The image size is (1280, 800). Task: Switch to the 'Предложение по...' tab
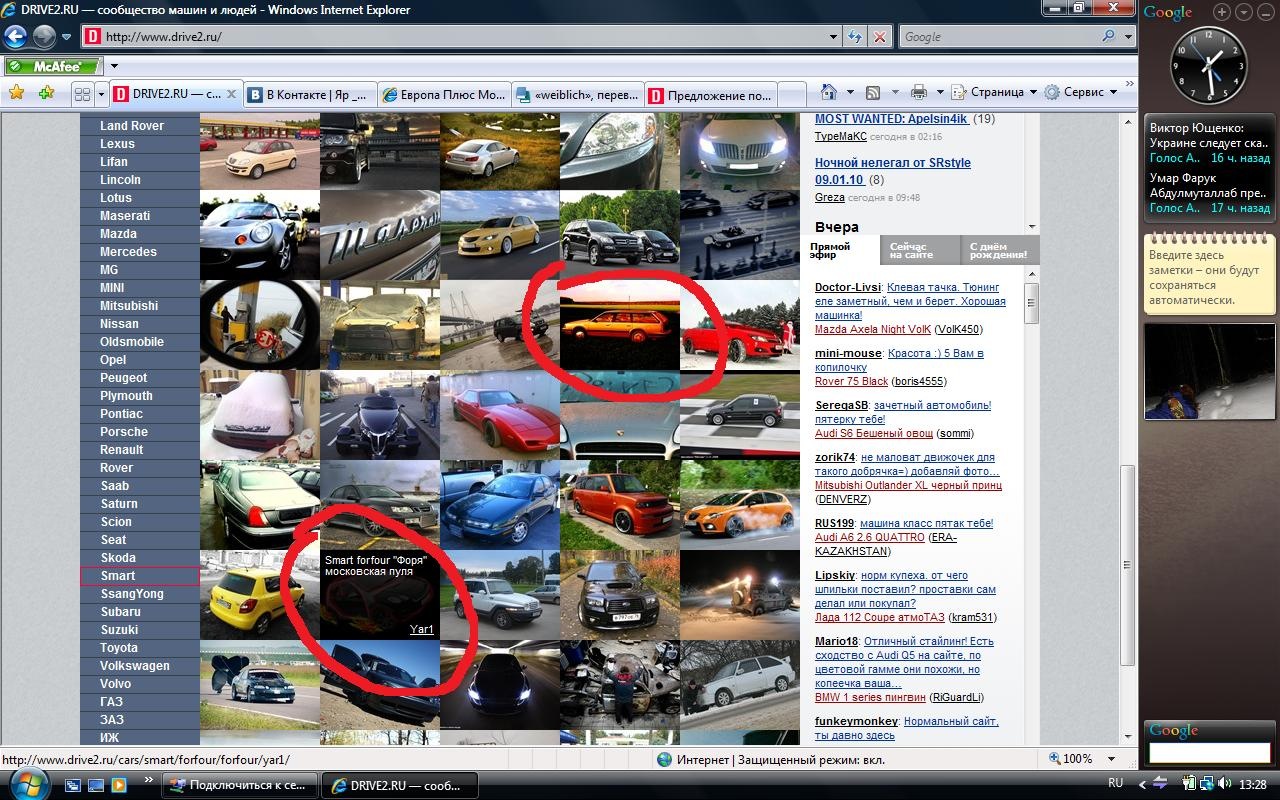[x=711, y=94]
